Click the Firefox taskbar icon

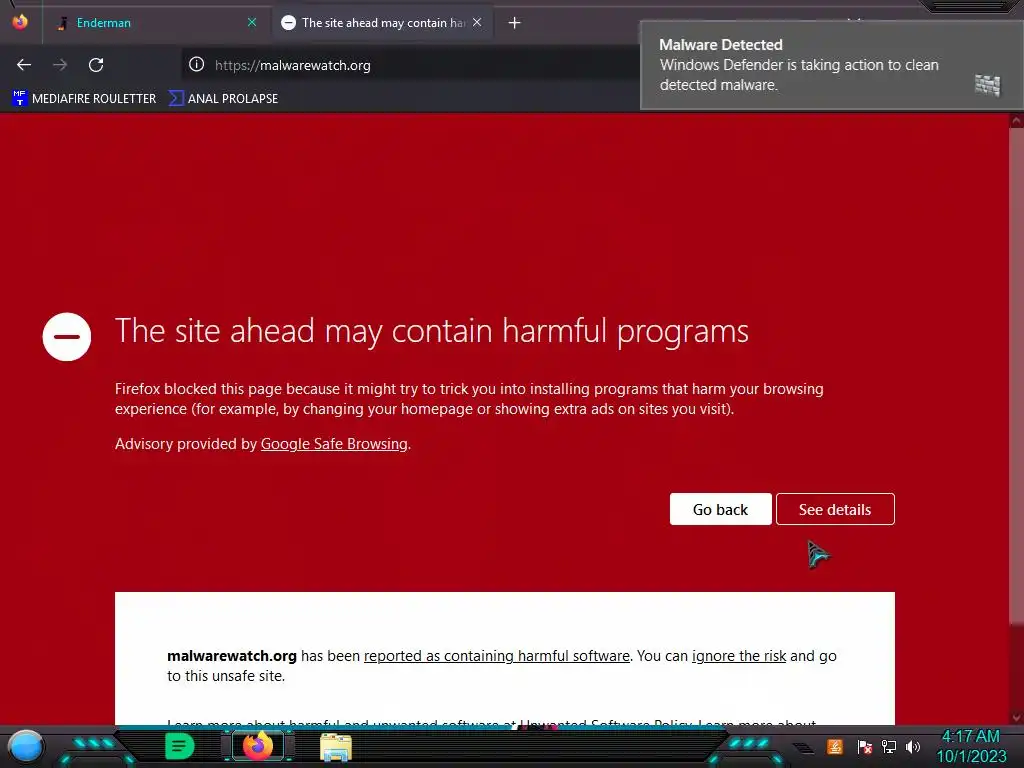point(257,746)
